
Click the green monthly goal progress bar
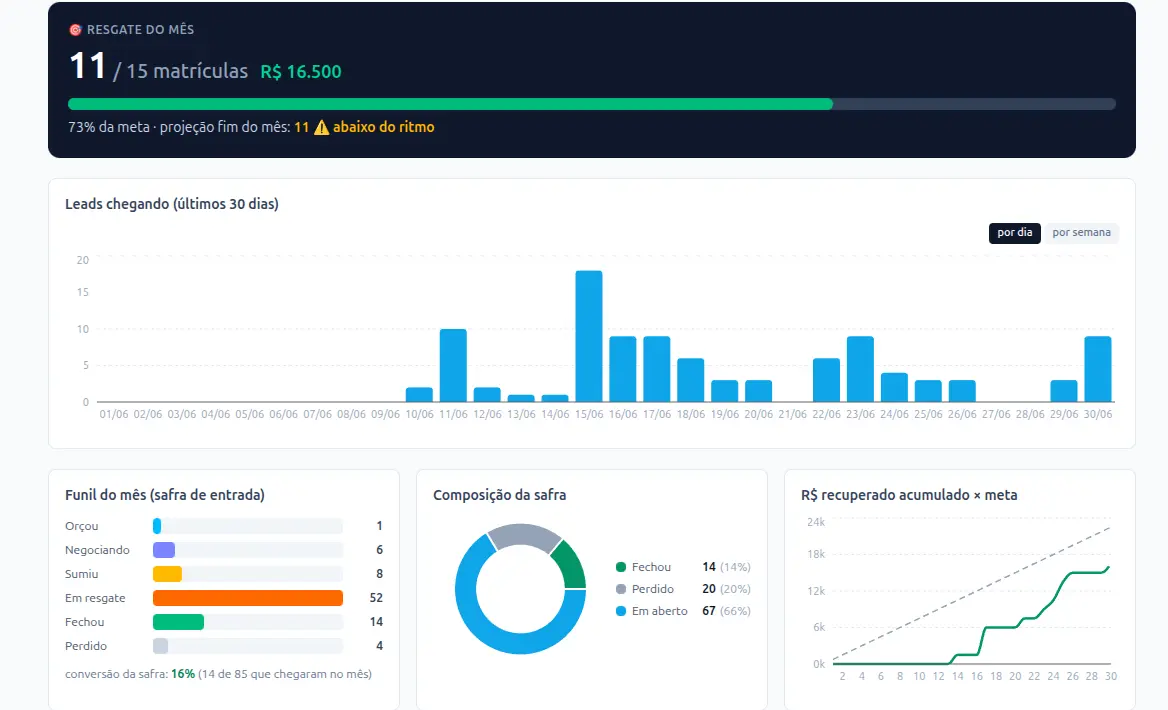click(450, 104)
